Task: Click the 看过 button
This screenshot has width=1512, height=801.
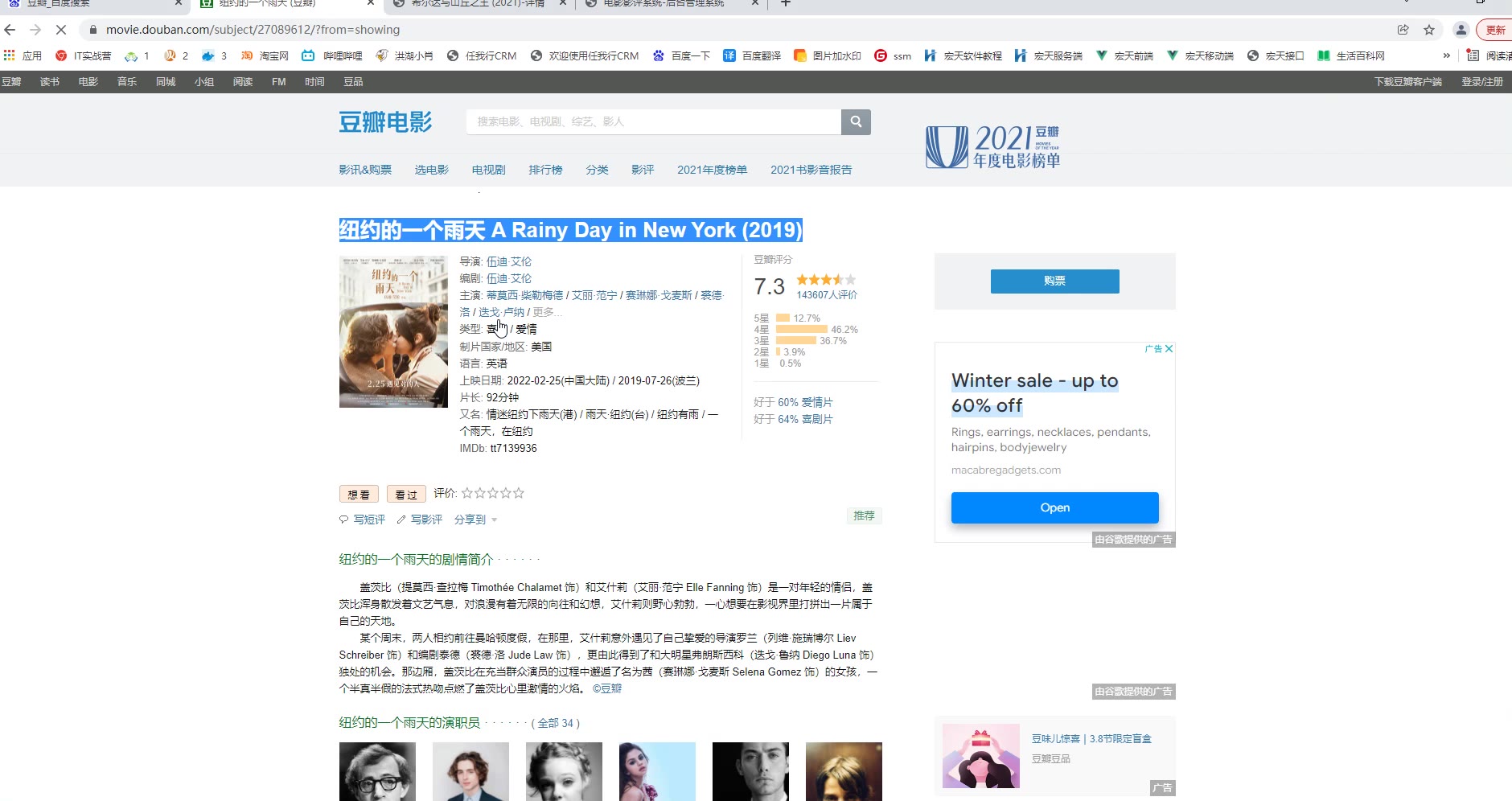Action: (406, 494)
